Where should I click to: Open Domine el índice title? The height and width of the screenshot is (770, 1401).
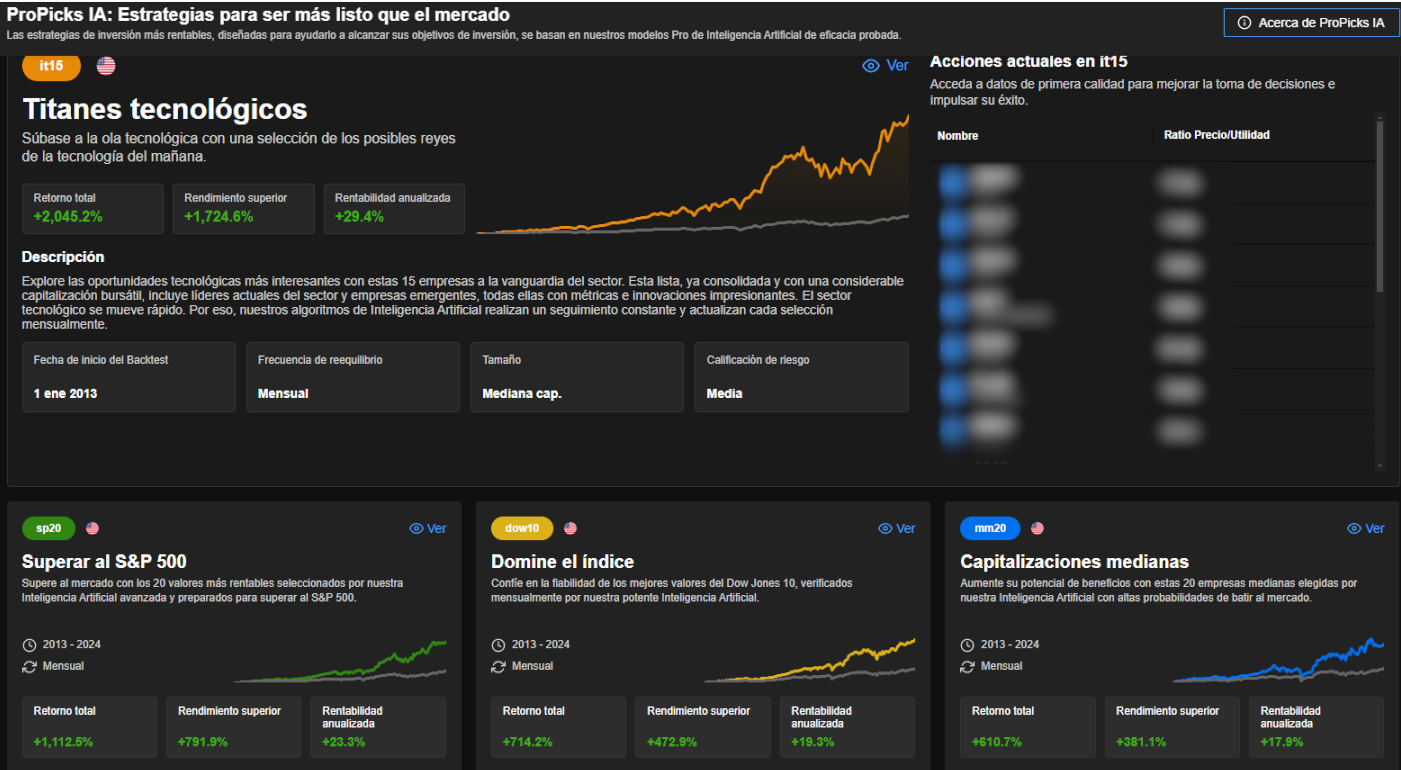[562, 562]
